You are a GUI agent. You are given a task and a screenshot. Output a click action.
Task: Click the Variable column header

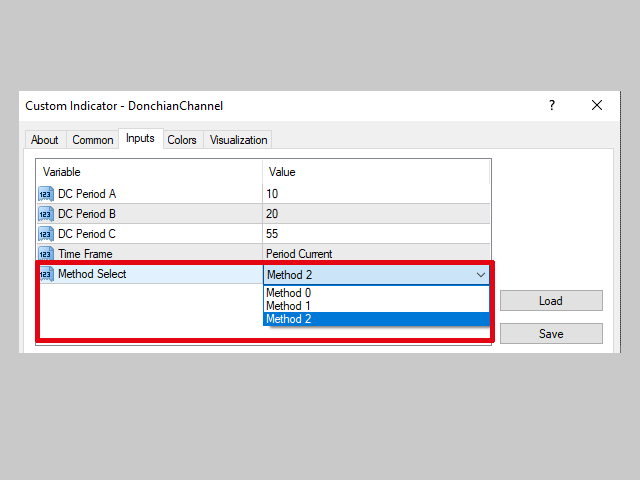click(x=149, y=172)
